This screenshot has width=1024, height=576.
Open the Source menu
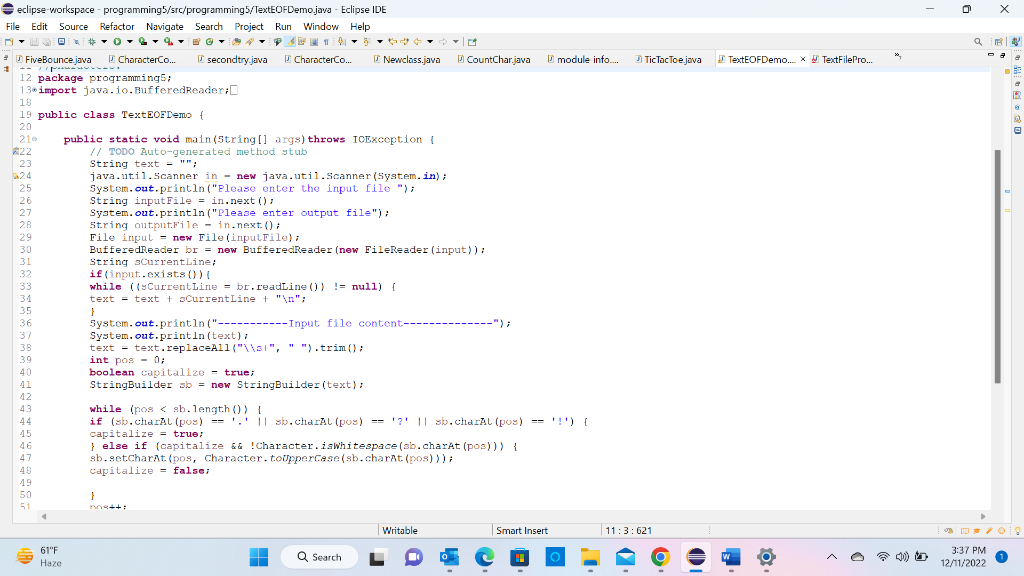click(73, 27)
